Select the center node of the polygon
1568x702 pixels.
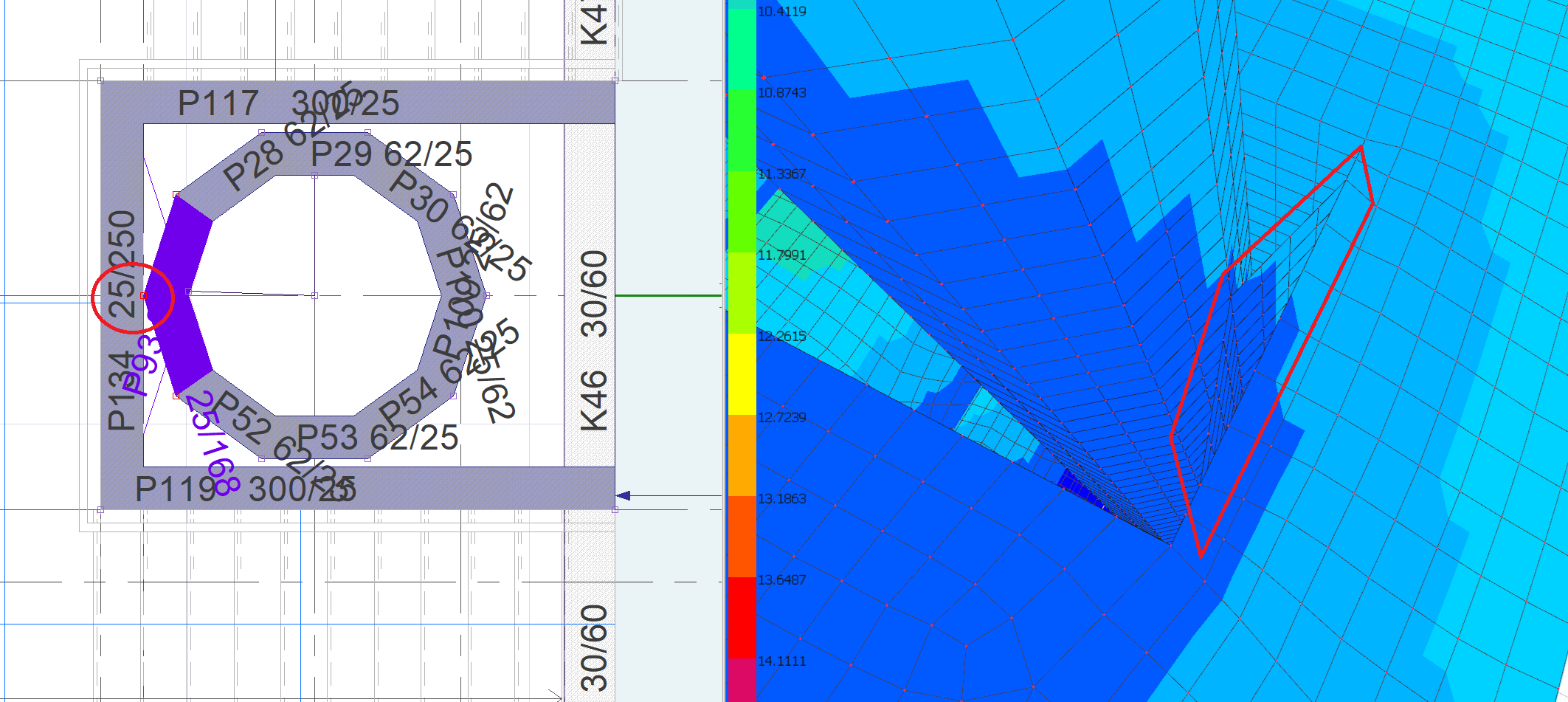[314, 295]
